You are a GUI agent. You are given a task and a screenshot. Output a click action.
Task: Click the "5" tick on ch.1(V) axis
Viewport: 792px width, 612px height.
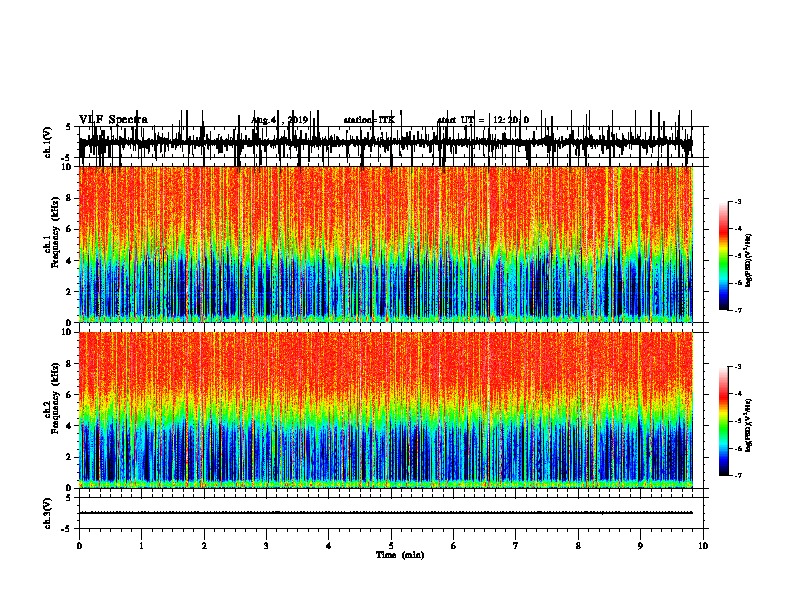tap(69, 127)
